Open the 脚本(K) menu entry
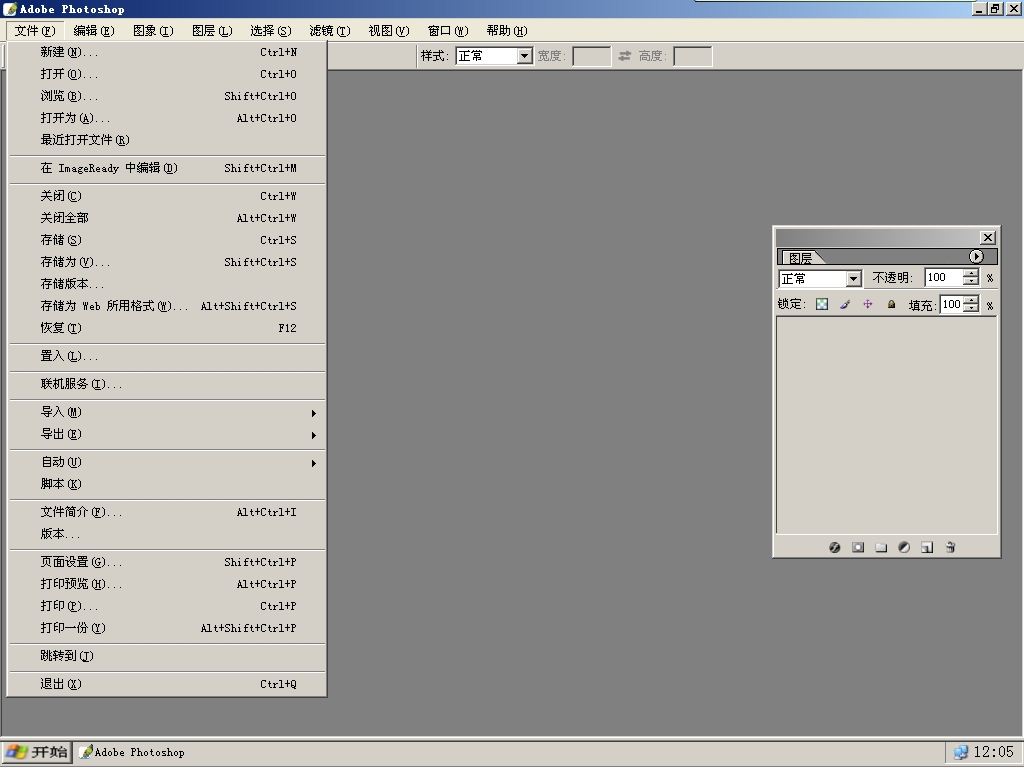Viewport: 1024px width, 768px height. [167, 484]
